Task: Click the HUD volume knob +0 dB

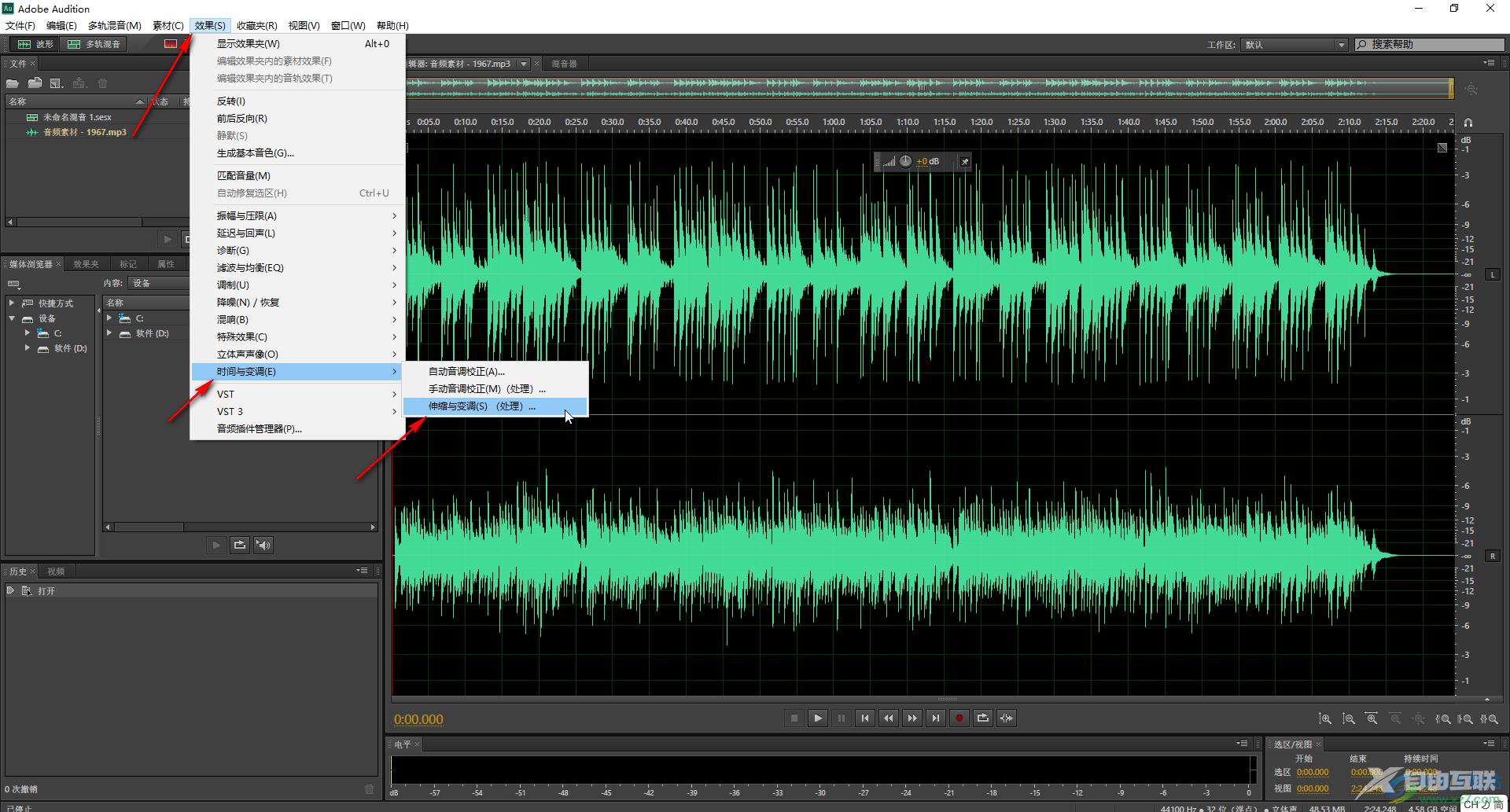Action: point(906,161)
